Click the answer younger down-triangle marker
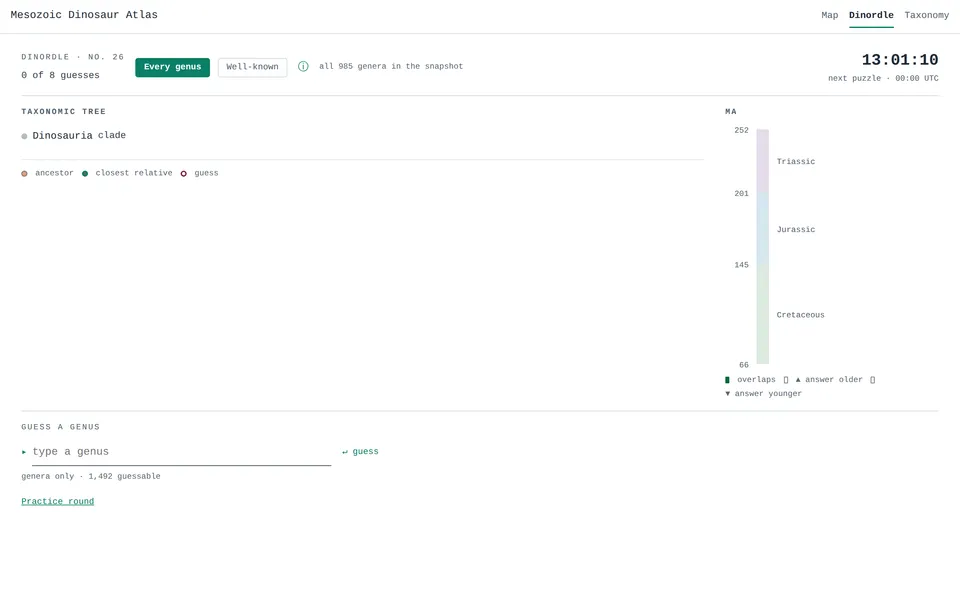The height and width of the screenshot is (600, 960). tap(727, 394)
